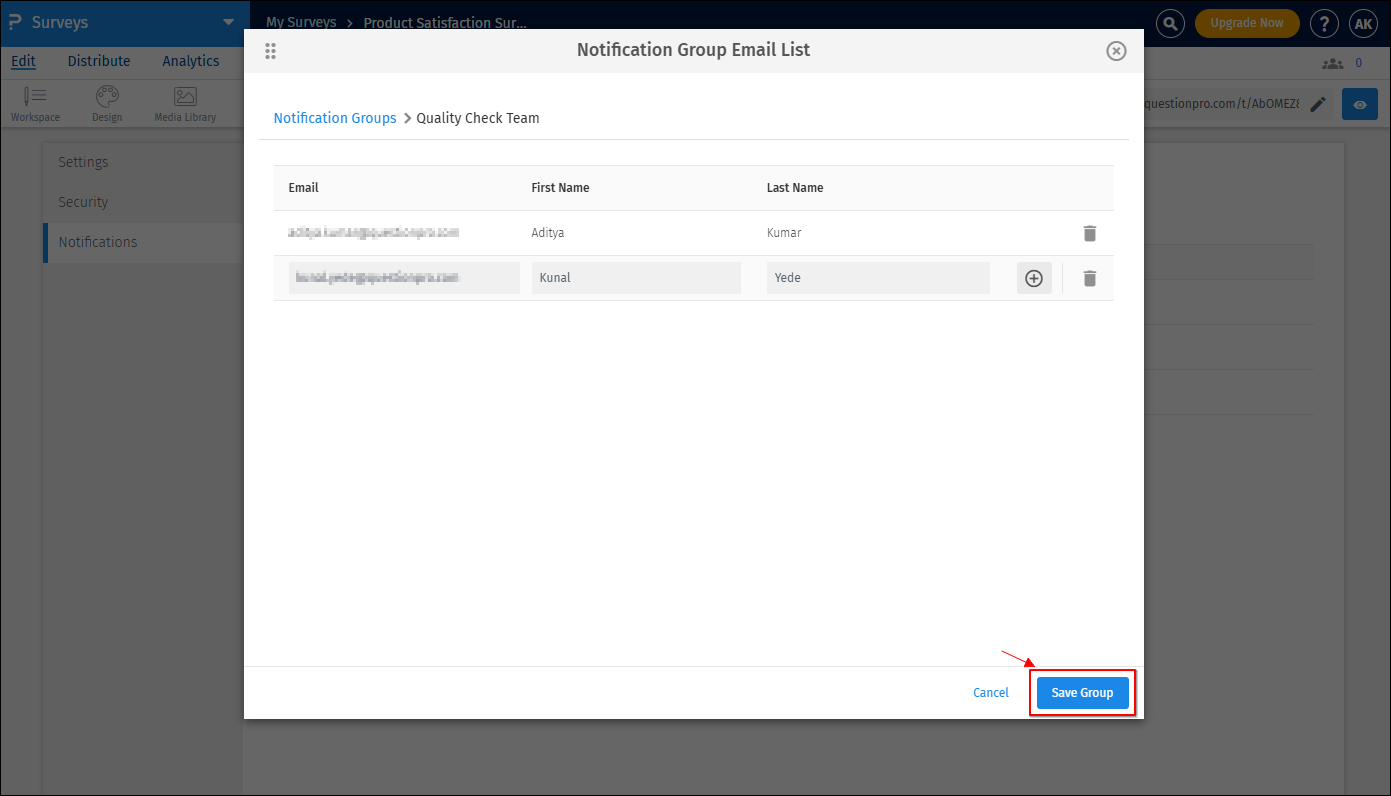The image size is (1391, 796).
Task: Add a new email row with plus icon
Action: [x=1034, y=278]
